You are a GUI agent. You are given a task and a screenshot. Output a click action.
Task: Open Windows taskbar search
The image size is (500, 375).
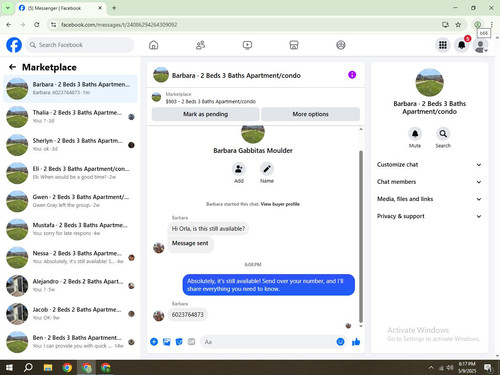[x=28, y=367]
